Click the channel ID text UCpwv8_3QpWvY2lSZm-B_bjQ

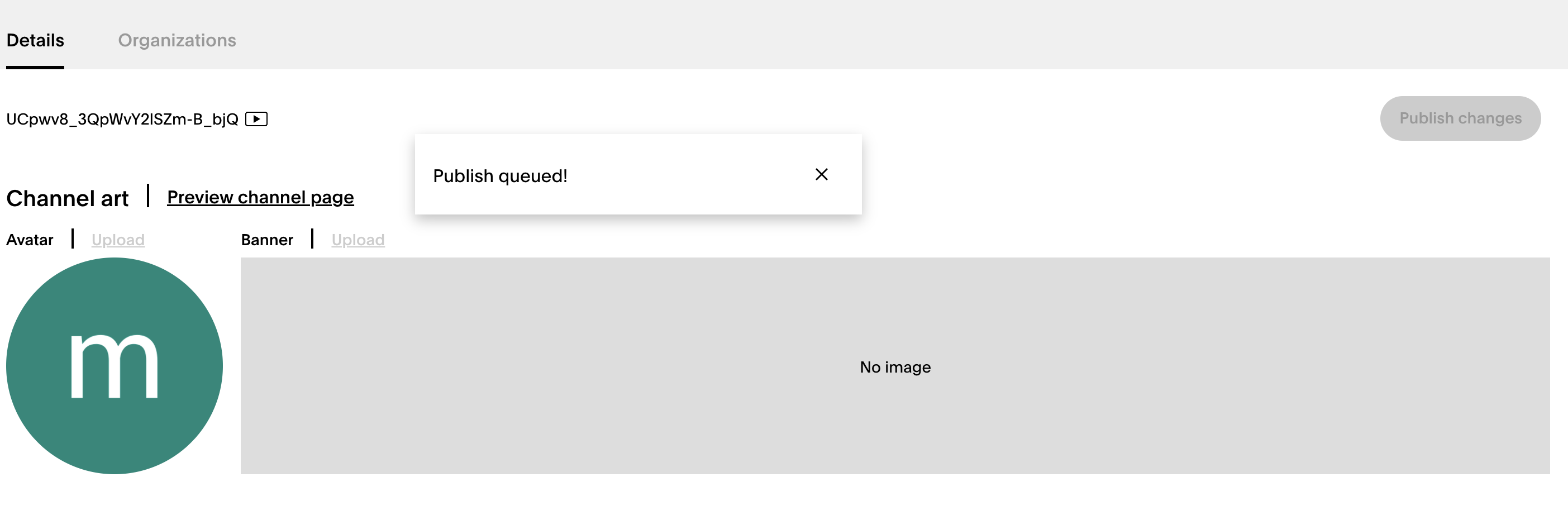coord(122,120)
